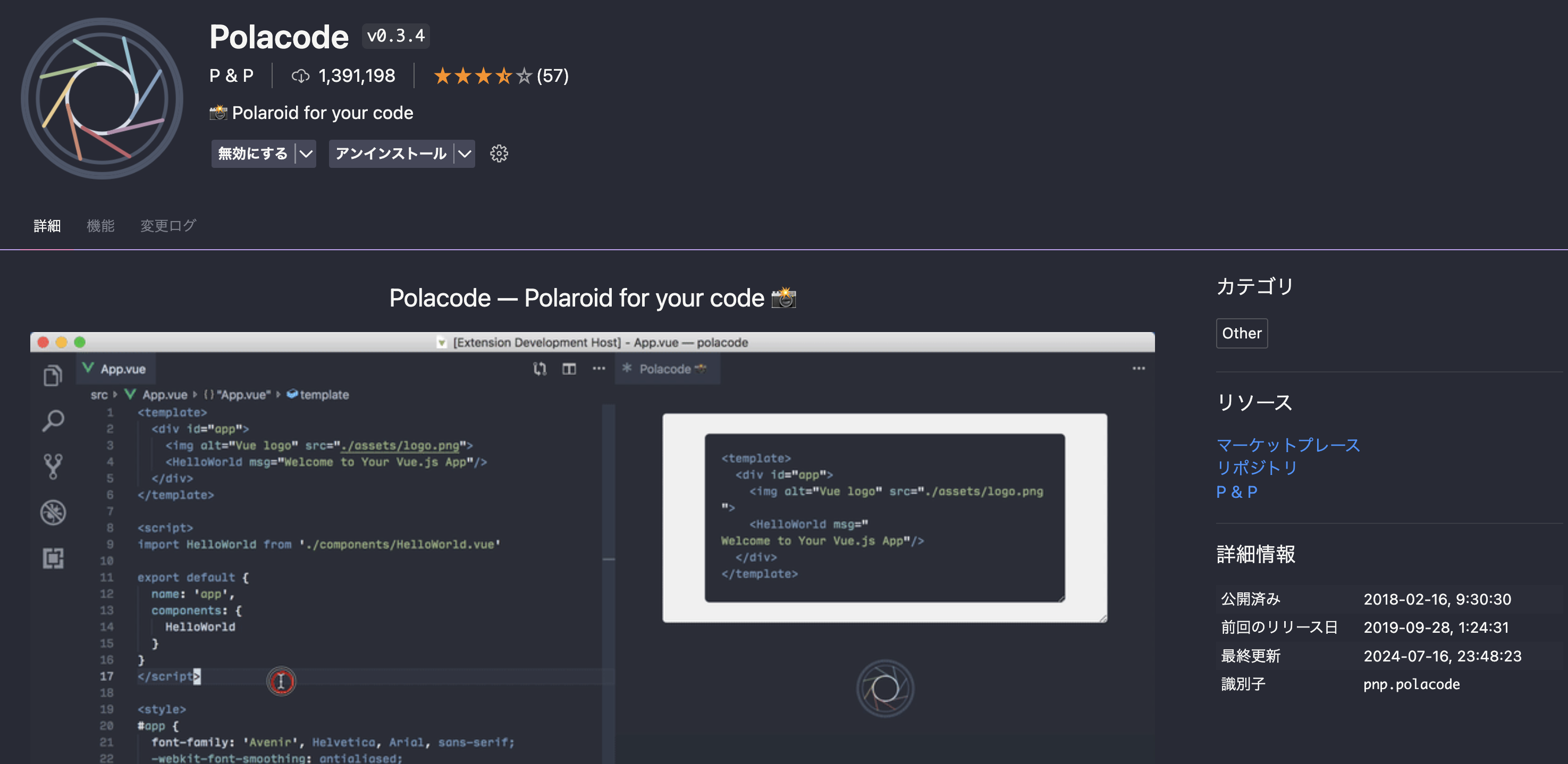Click the split editor icon in preview
1568x764 pixels.
[569, 369]
